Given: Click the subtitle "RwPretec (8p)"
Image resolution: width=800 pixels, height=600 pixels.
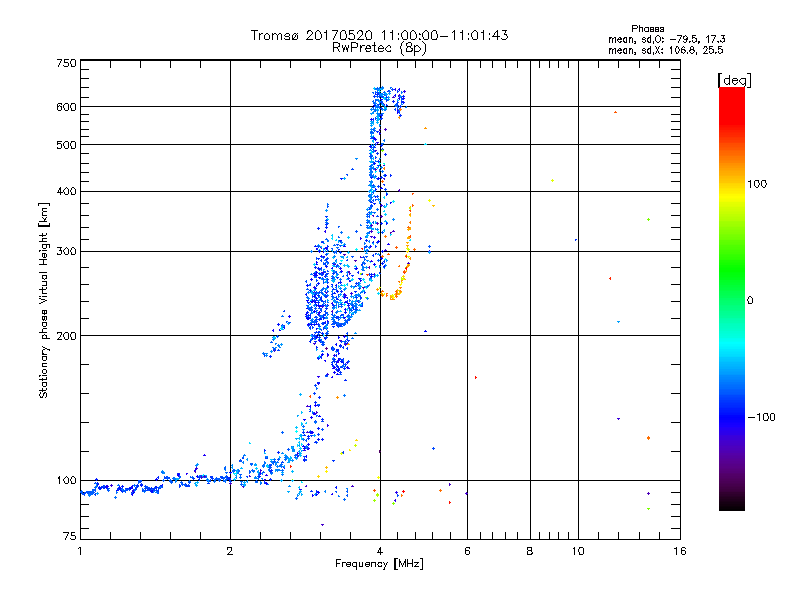Looking at the screenshot, I should 379,48.
